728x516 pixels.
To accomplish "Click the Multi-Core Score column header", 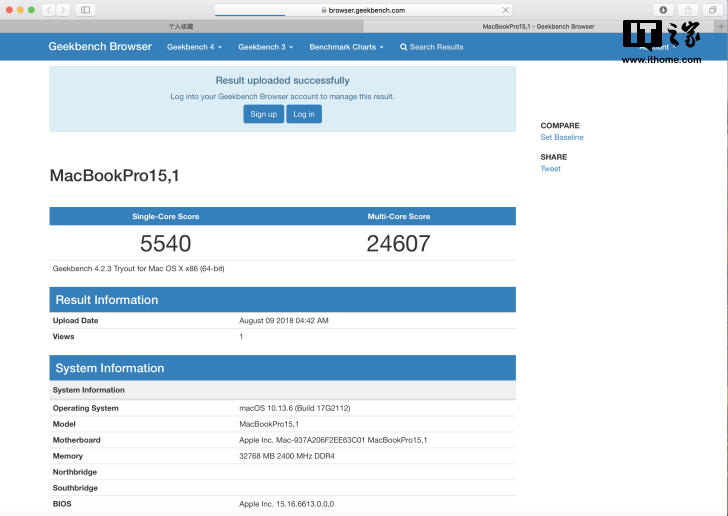I will click(399, 216).
